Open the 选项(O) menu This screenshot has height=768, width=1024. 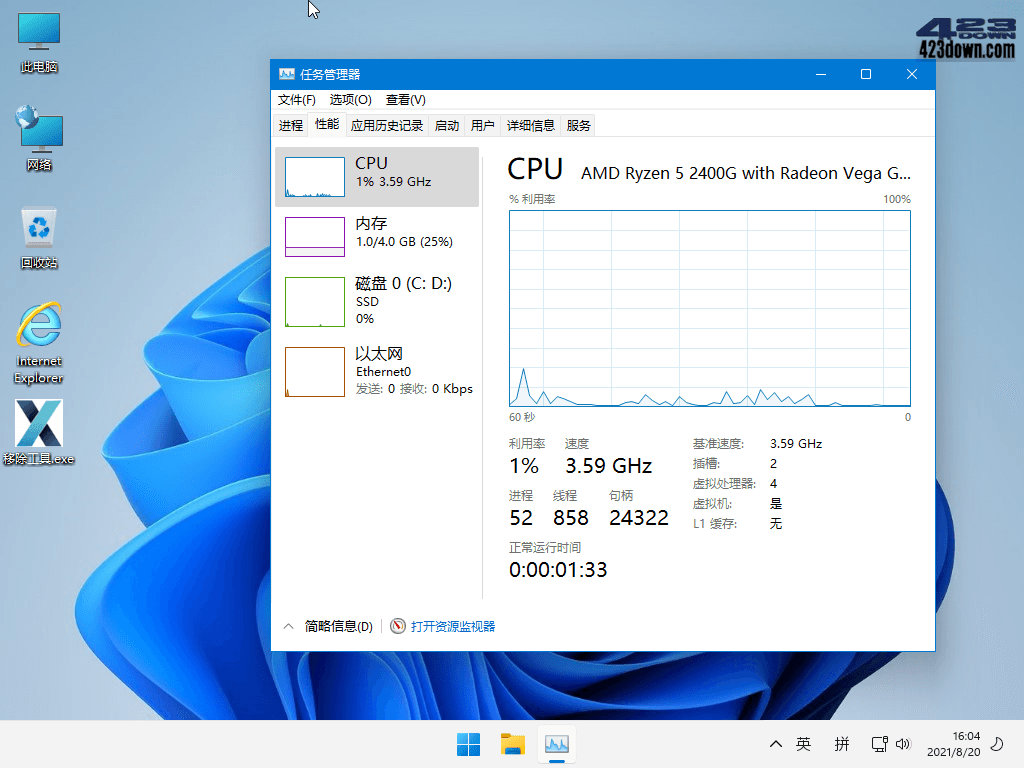click(350, 100)
